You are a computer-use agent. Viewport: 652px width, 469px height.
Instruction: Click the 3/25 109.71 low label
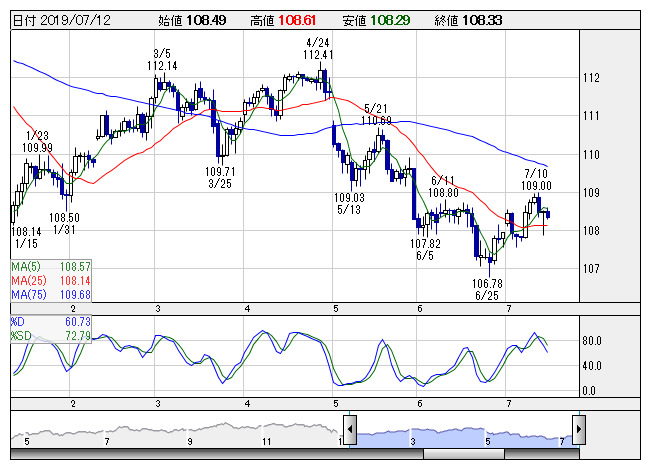pyautogui.click(x=220, y=178)
